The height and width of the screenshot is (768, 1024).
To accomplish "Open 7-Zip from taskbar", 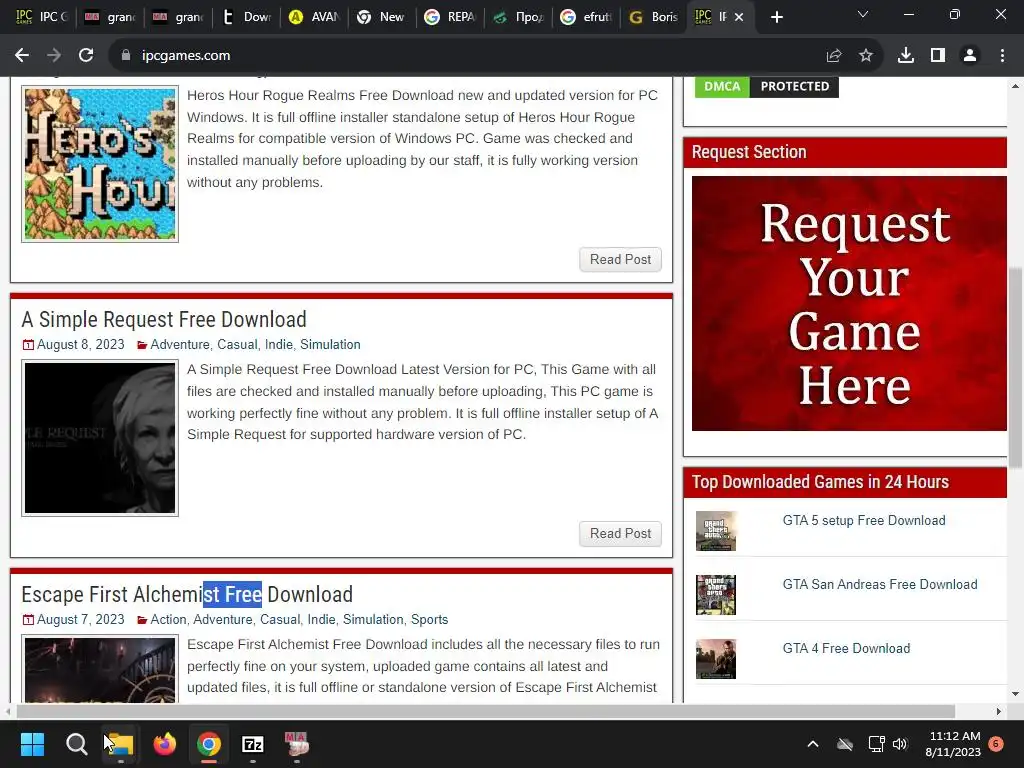I will coord(253,744).
